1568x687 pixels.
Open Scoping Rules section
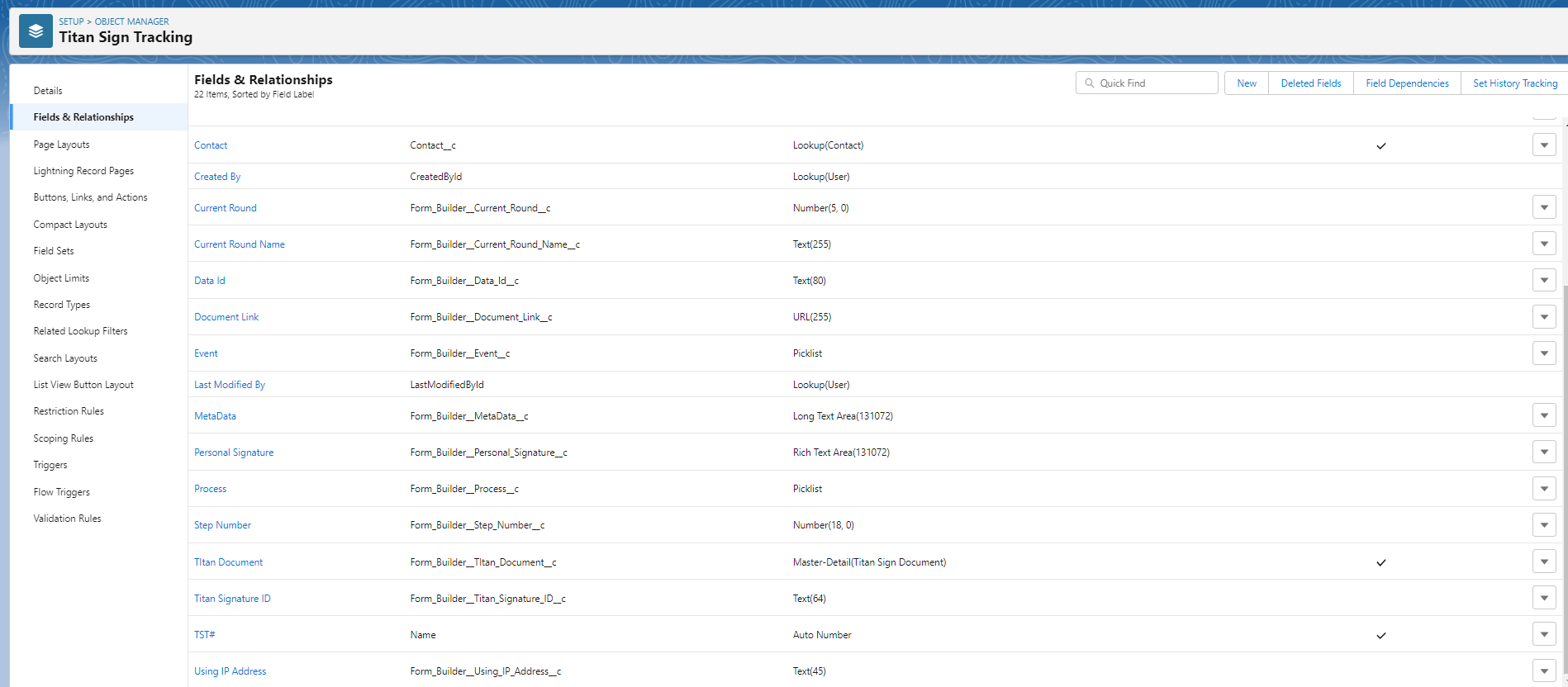point(63,438)
